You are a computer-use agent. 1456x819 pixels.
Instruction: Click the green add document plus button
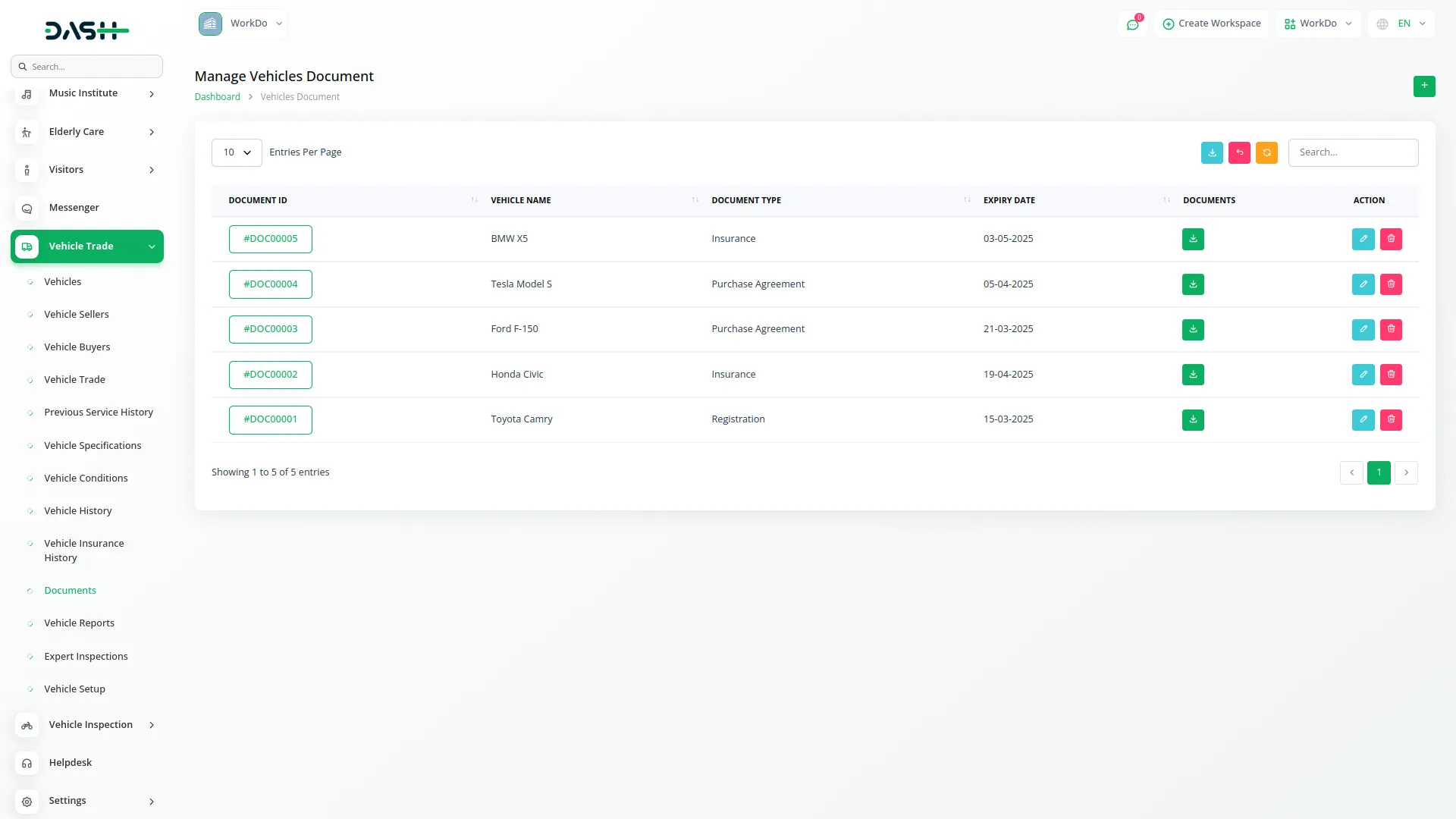click(x=1424, y=86)
